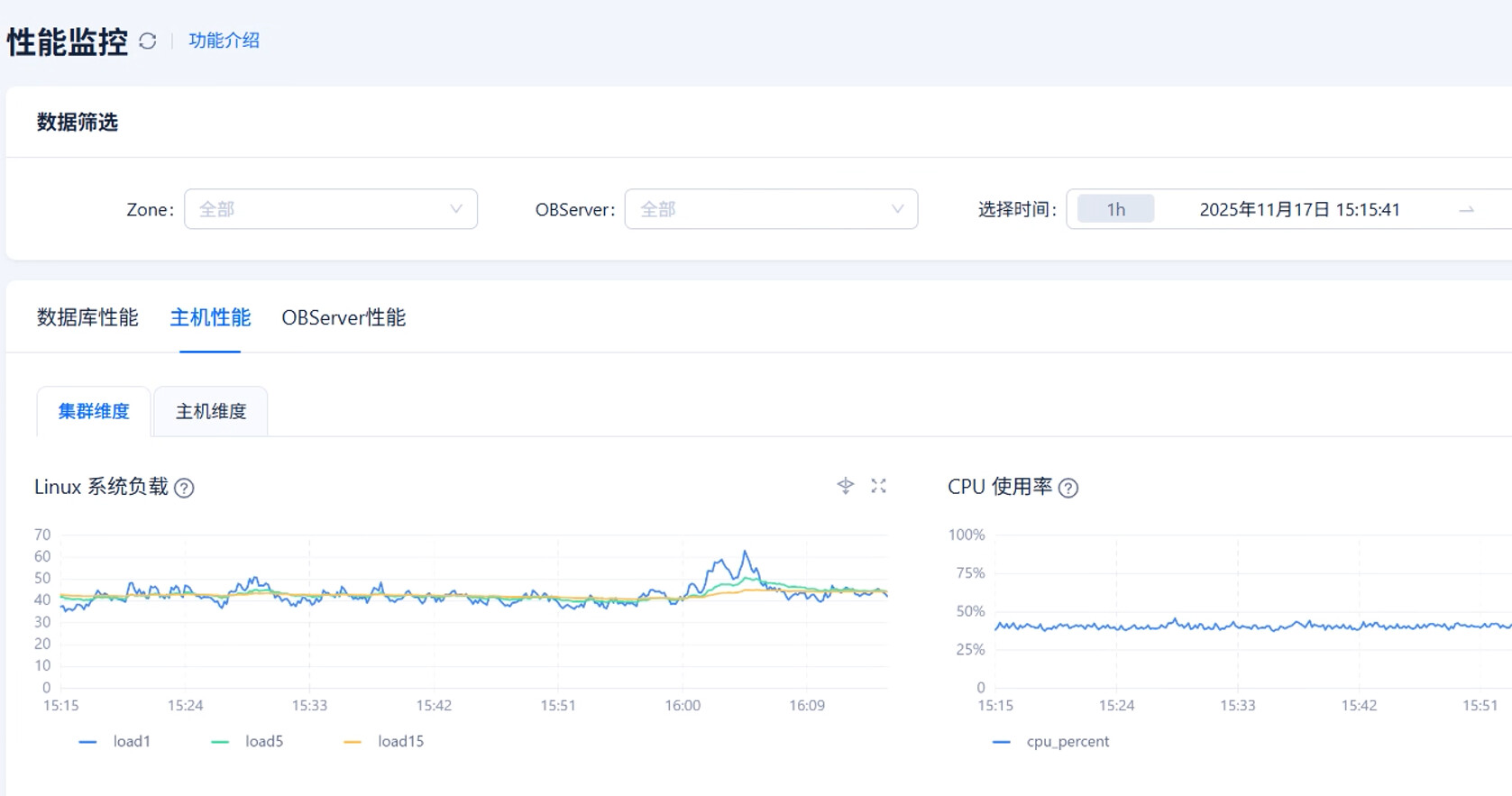
Task: Click help icon next to Linux 系统负载
Action: (184, 488)
